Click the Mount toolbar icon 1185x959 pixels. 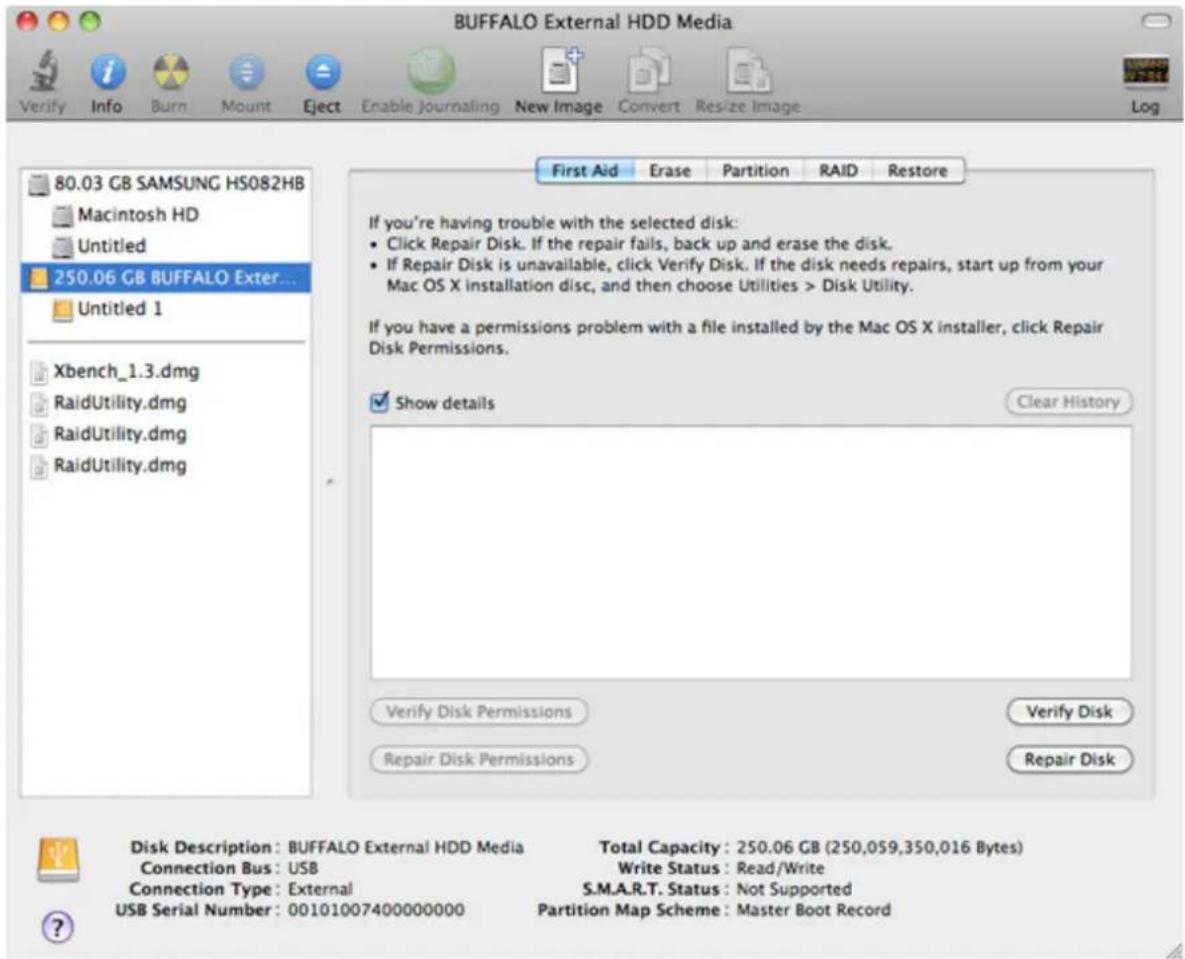[246, 73]
